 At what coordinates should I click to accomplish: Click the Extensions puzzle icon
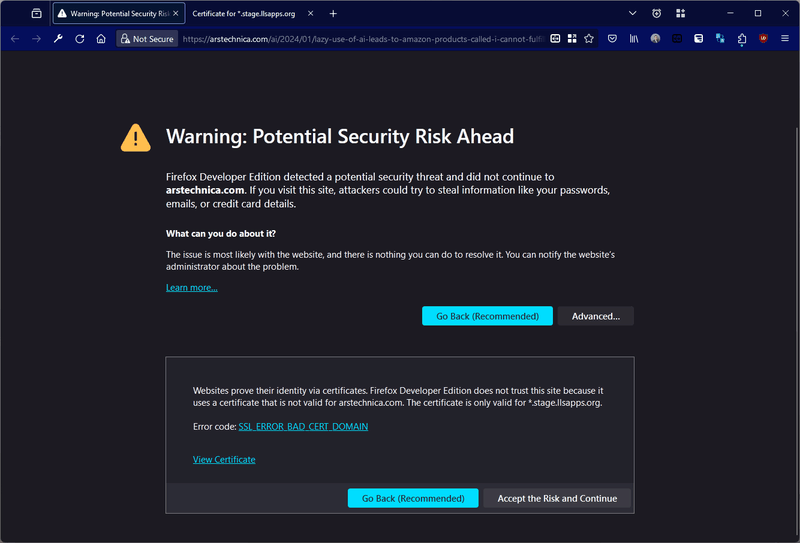pos(742,39)
